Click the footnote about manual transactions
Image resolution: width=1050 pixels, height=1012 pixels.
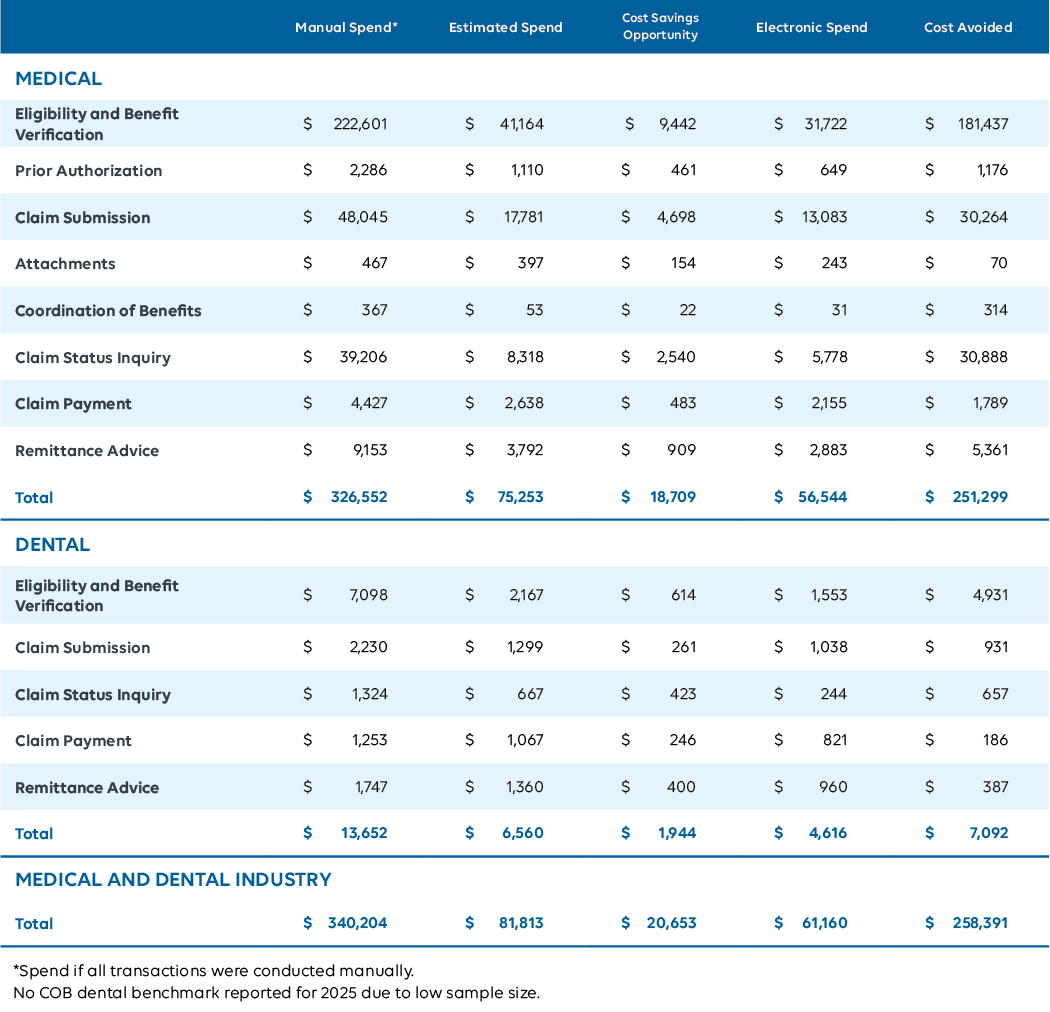click(x=213, y=970)
